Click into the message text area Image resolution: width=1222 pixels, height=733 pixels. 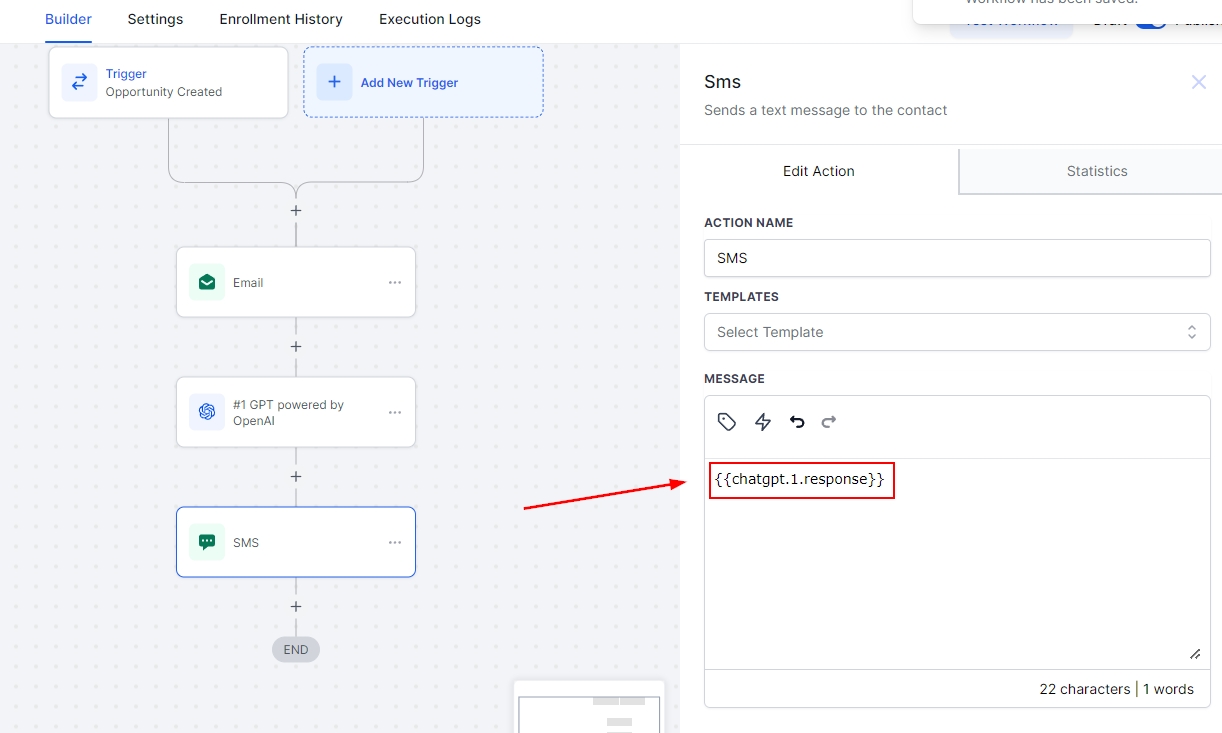tap(957, 564)
